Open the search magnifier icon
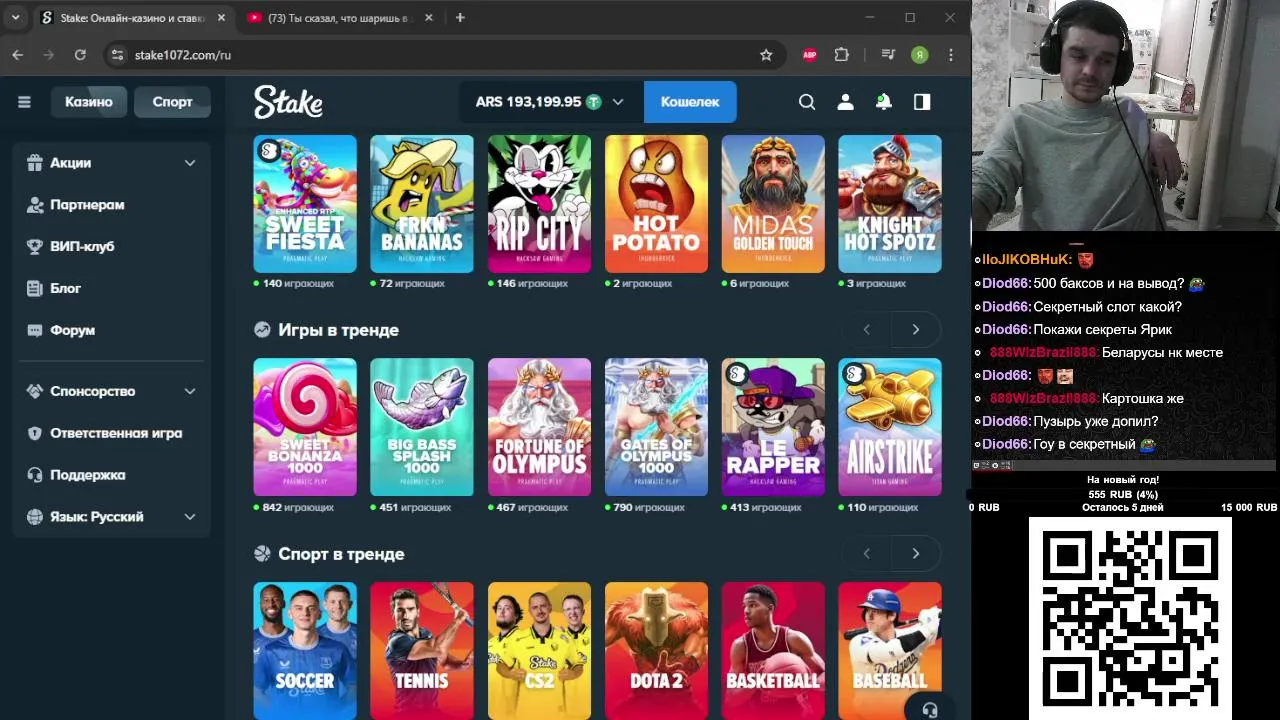 [x=807, y=102]
